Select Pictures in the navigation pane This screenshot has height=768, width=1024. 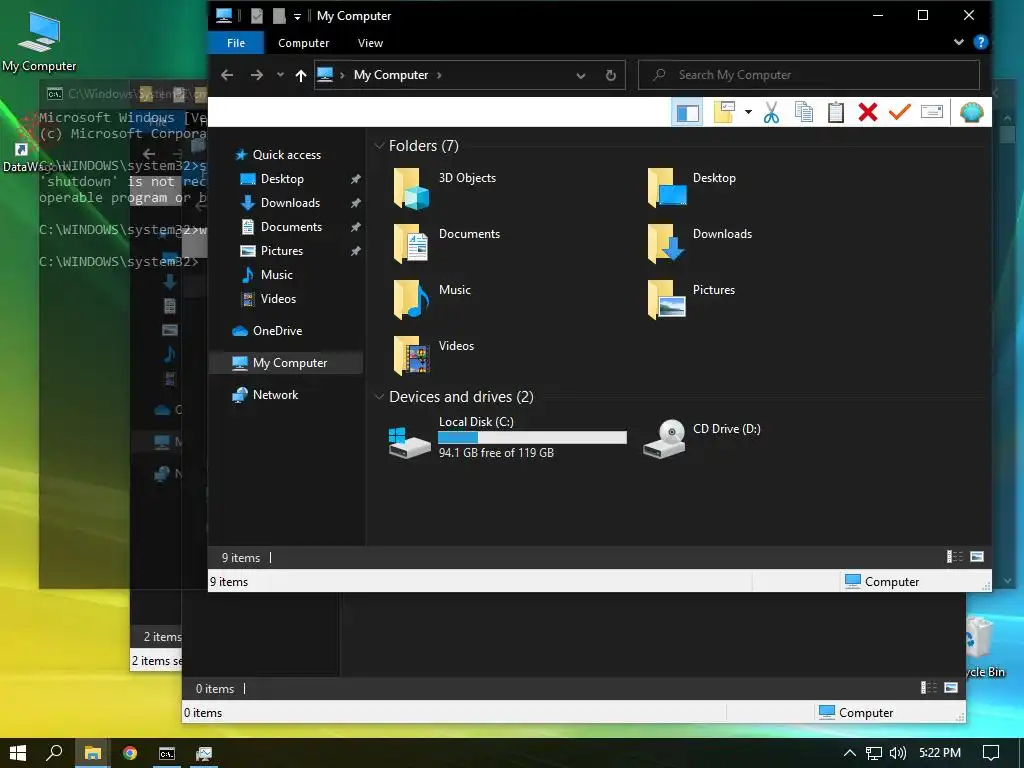281,251
